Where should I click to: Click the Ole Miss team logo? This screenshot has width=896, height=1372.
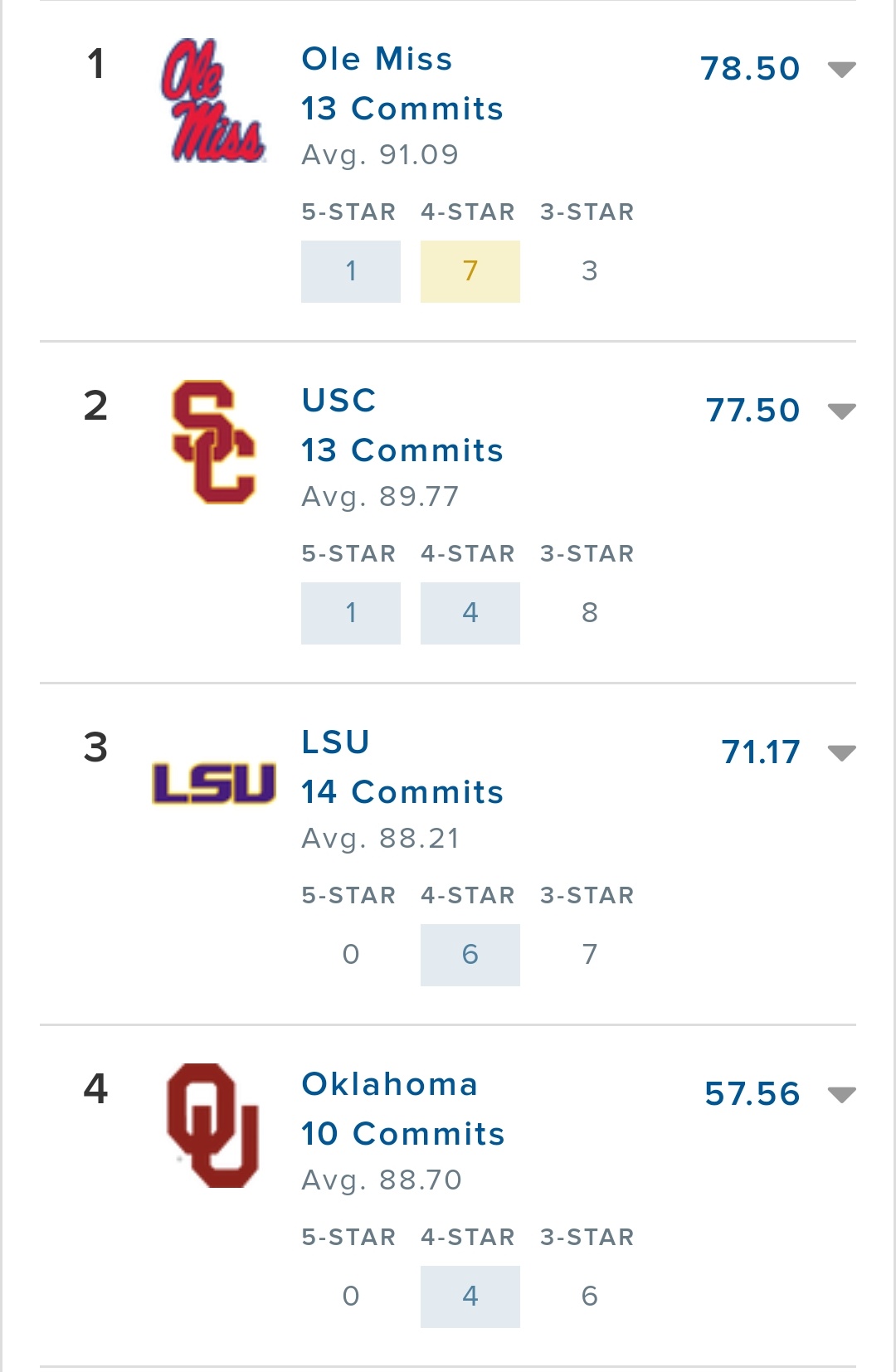[213, 100]
